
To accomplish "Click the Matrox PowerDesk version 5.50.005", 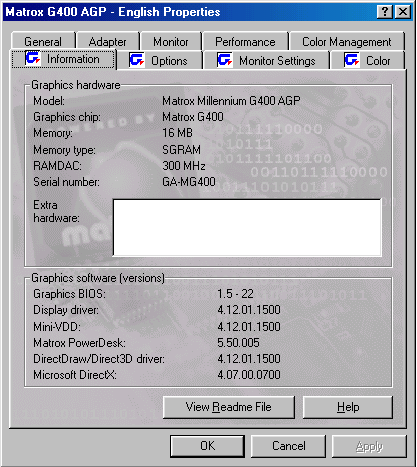I will (x=238, y=343).
